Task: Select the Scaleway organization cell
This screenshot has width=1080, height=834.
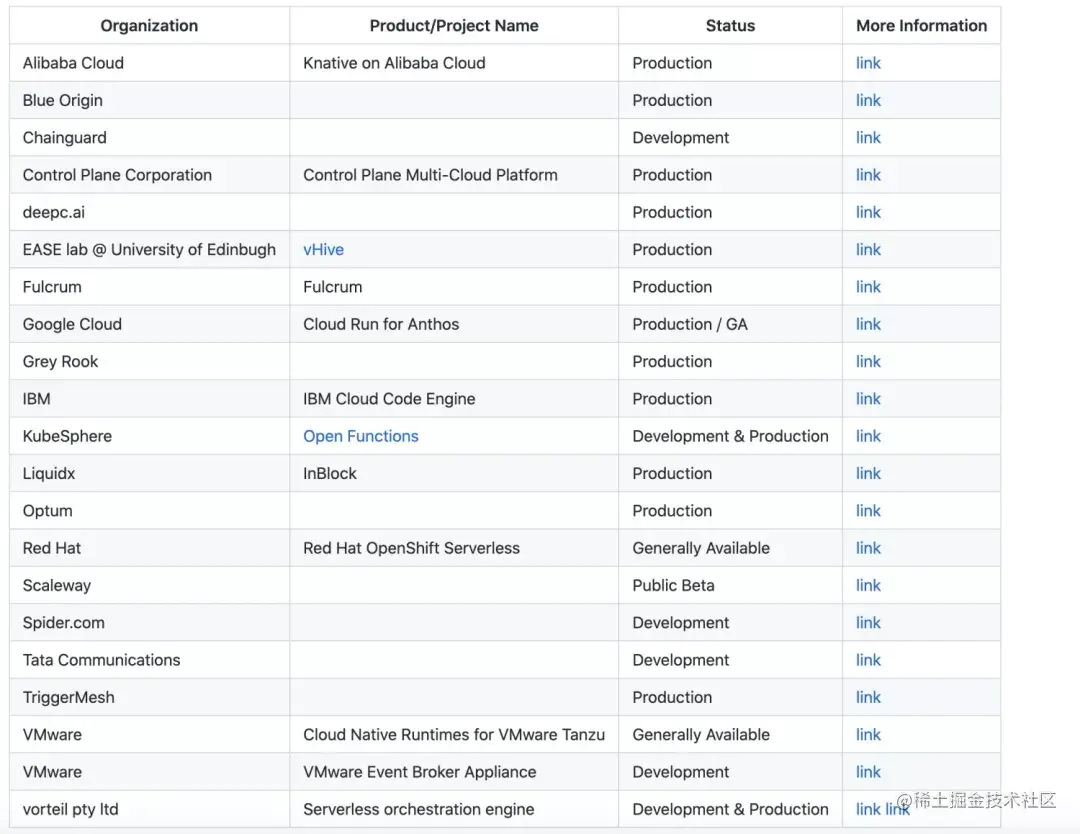Action: (x=149, y=585)
